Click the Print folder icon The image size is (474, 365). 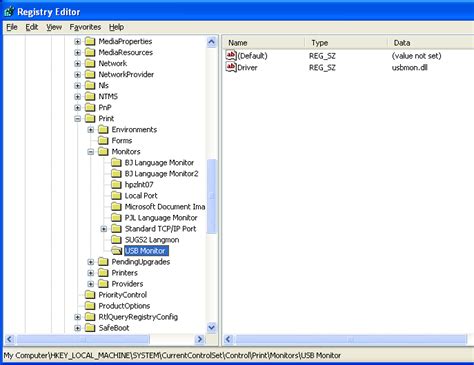[x=90, y=118]
